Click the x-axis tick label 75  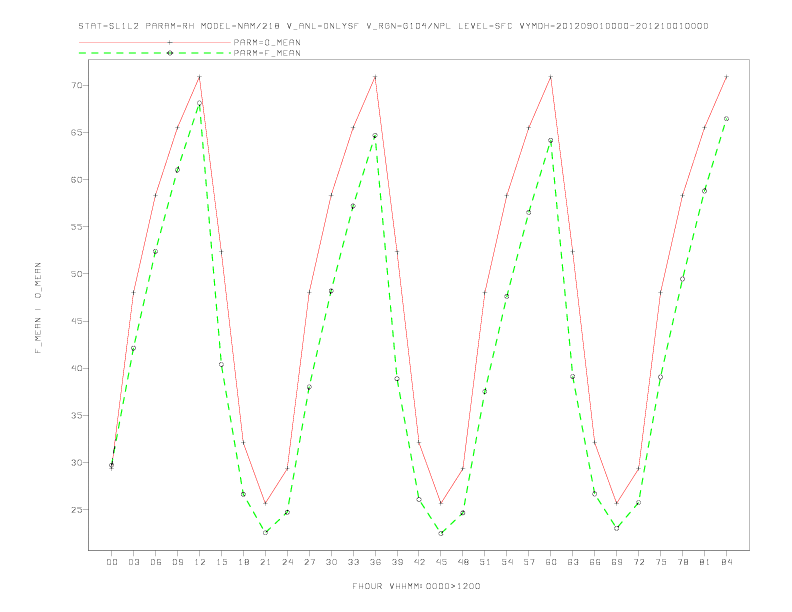pos(661,562)
